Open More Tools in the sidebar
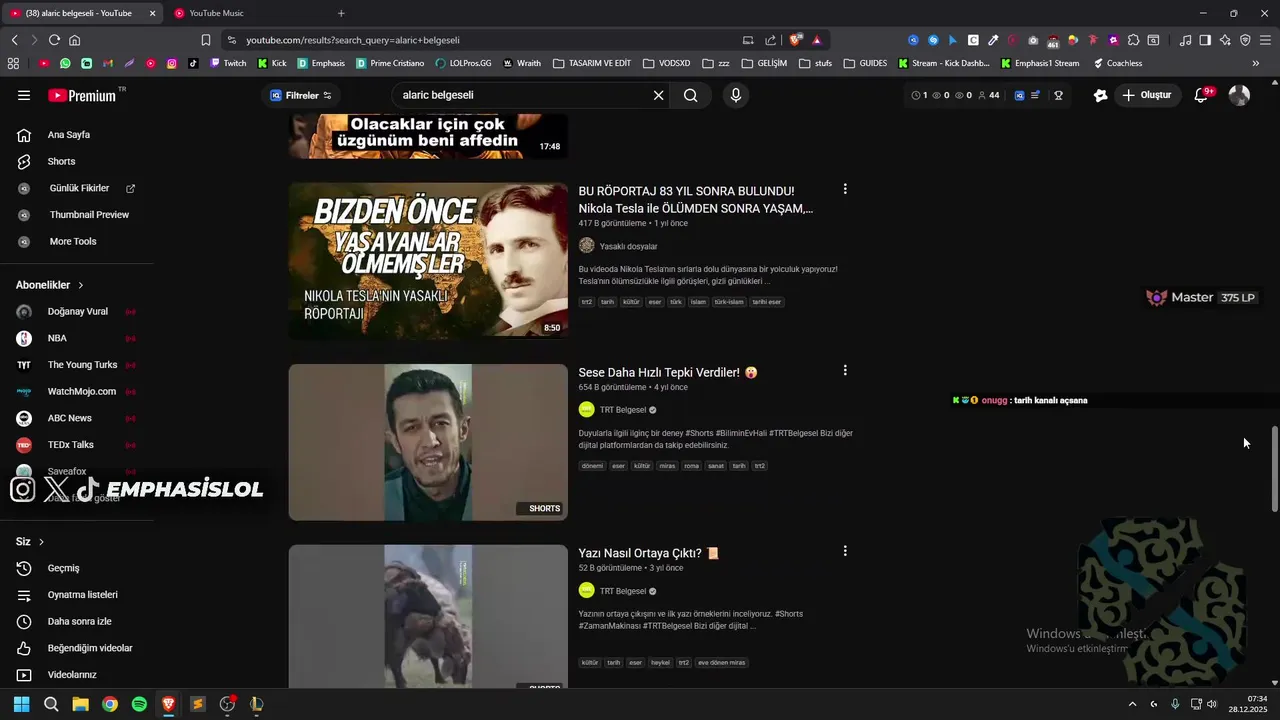The height and width of the screenshot is (720, 1280). click(73, 241)
